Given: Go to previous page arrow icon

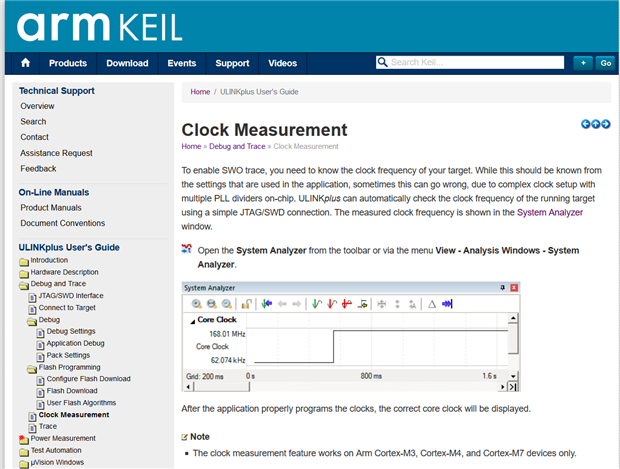Looking at the screenshot, I should [x=586, y=124].
